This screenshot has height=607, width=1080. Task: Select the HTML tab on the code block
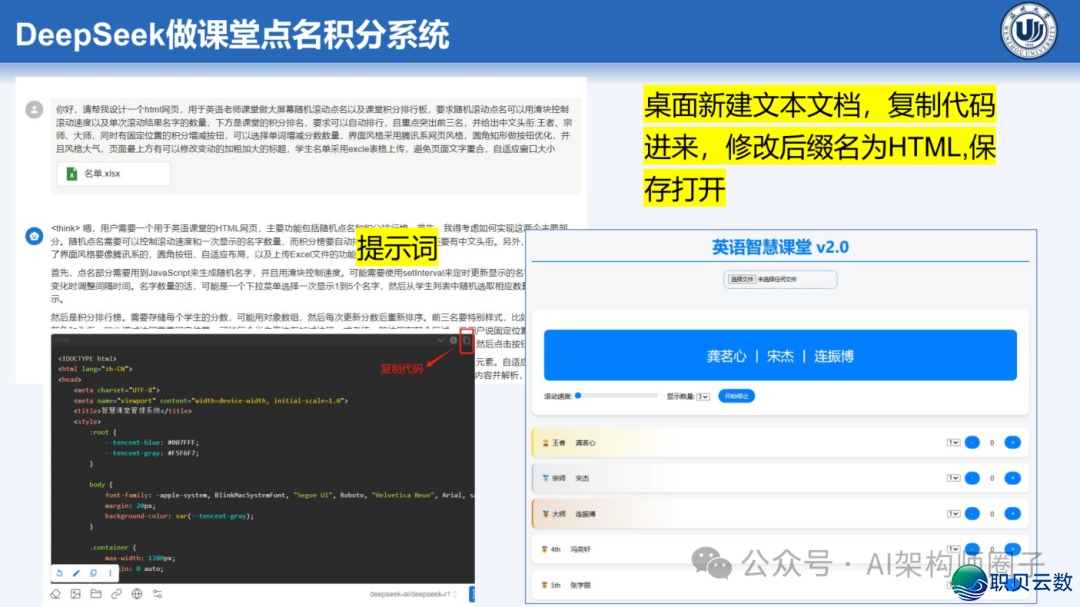(62, 339)
